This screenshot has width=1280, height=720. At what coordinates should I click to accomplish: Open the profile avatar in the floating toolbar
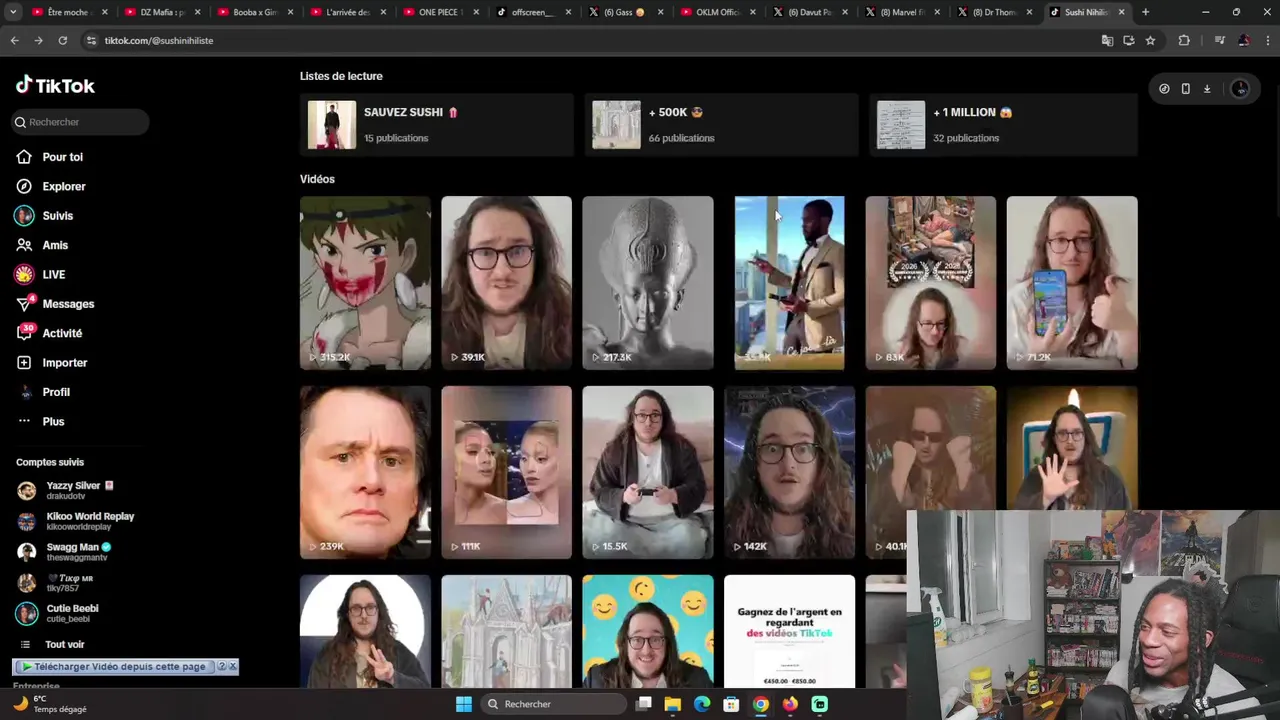pyautogui.click(x=1240, y=88)
